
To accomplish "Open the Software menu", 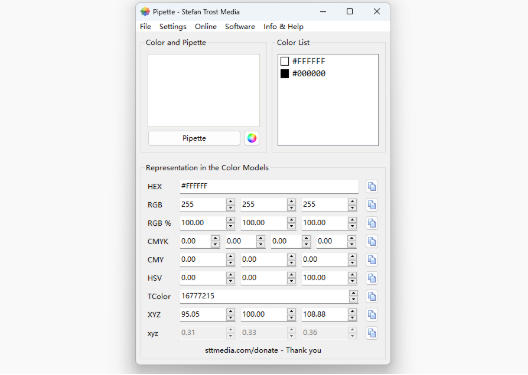I will coord(240,26).
